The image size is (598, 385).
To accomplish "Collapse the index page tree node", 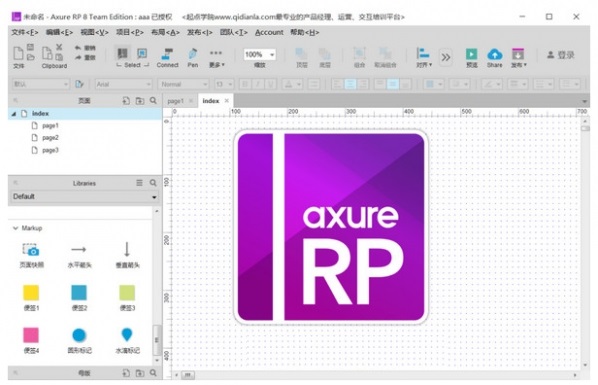I will tap(14, 114).
